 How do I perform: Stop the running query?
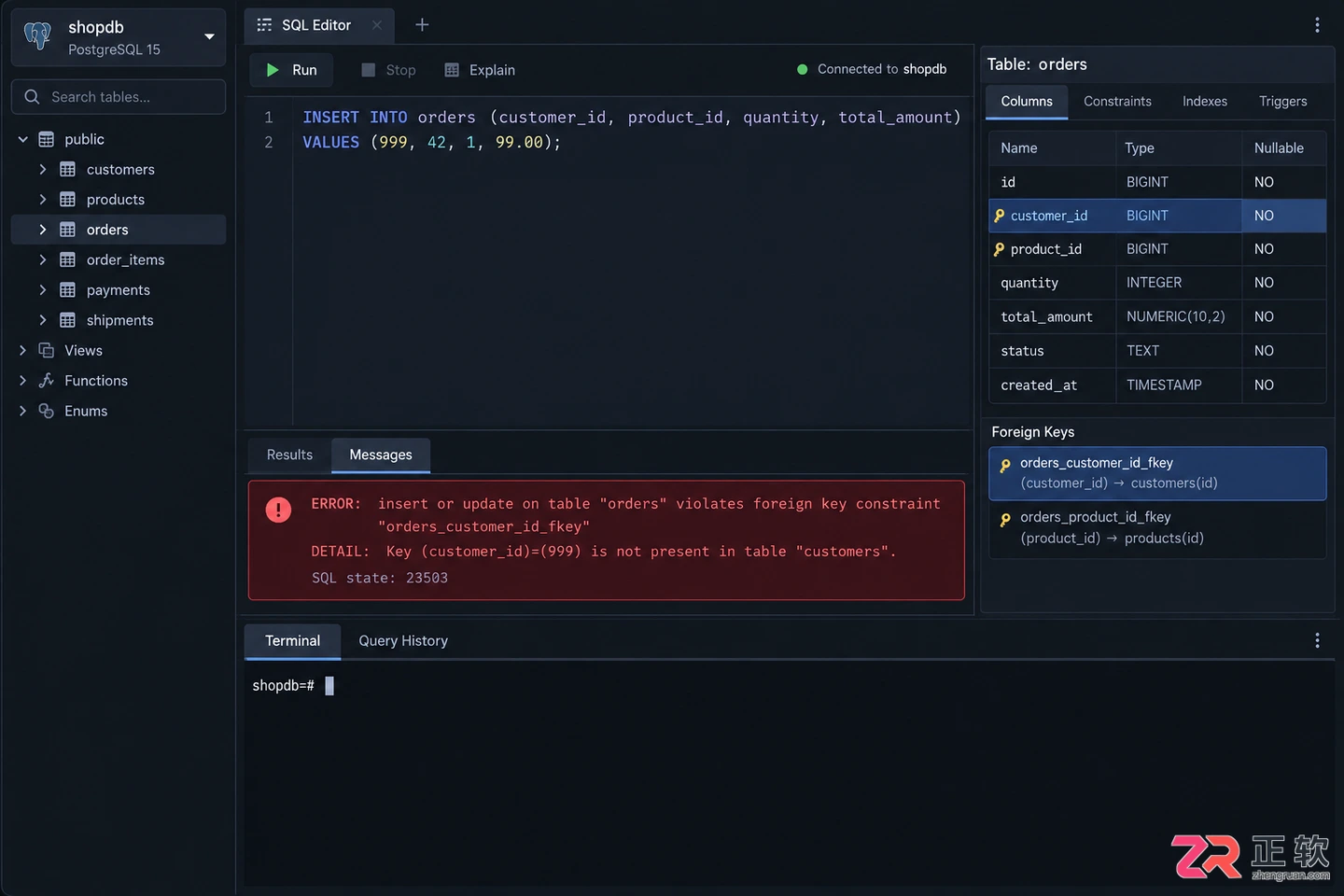[x=388, y=70]
